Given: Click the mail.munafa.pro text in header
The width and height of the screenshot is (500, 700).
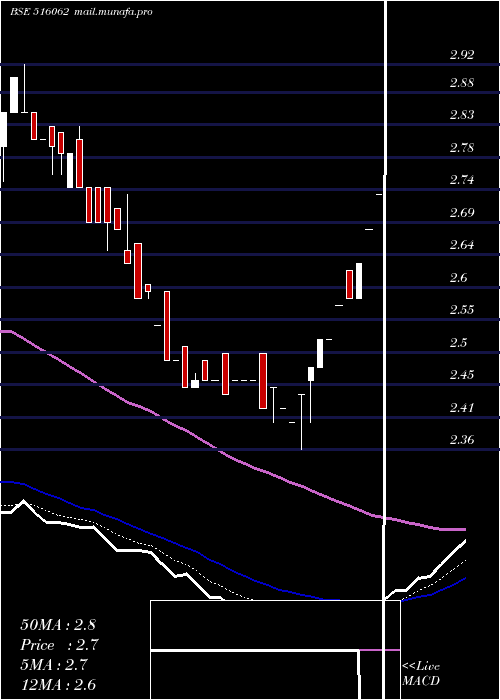Looking at the screenshot, I should [x=113, y=12].
